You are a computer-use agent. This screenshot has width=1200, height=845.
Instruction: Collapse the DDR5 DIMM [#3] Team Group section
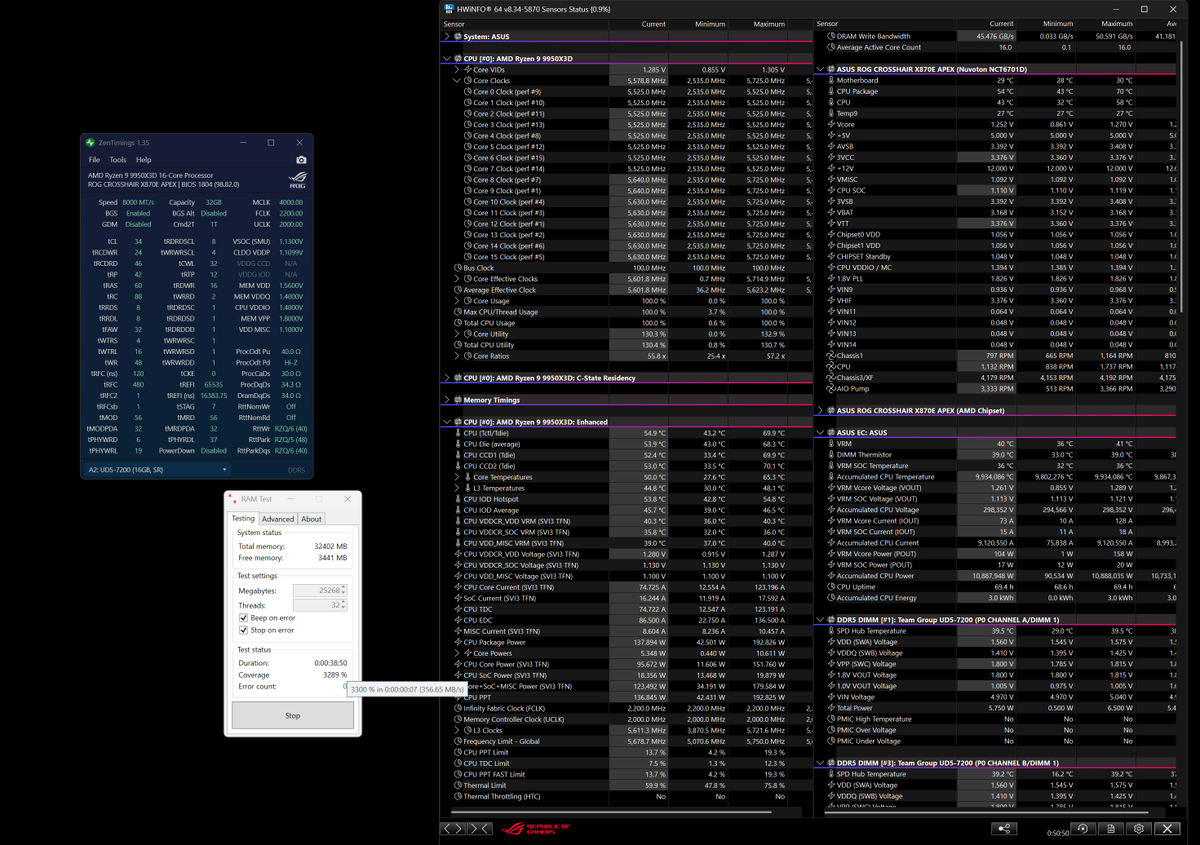click(820, 763)
